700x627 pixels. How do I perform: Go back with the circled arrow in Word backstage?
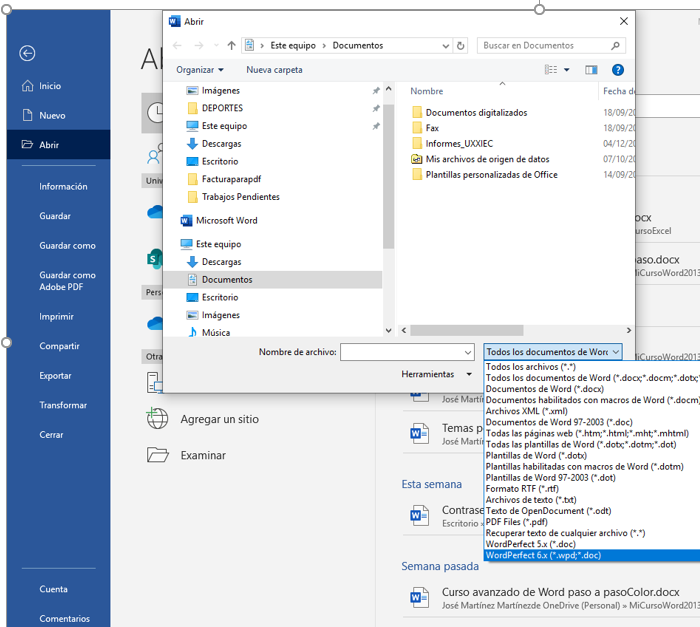click(27, 54)
